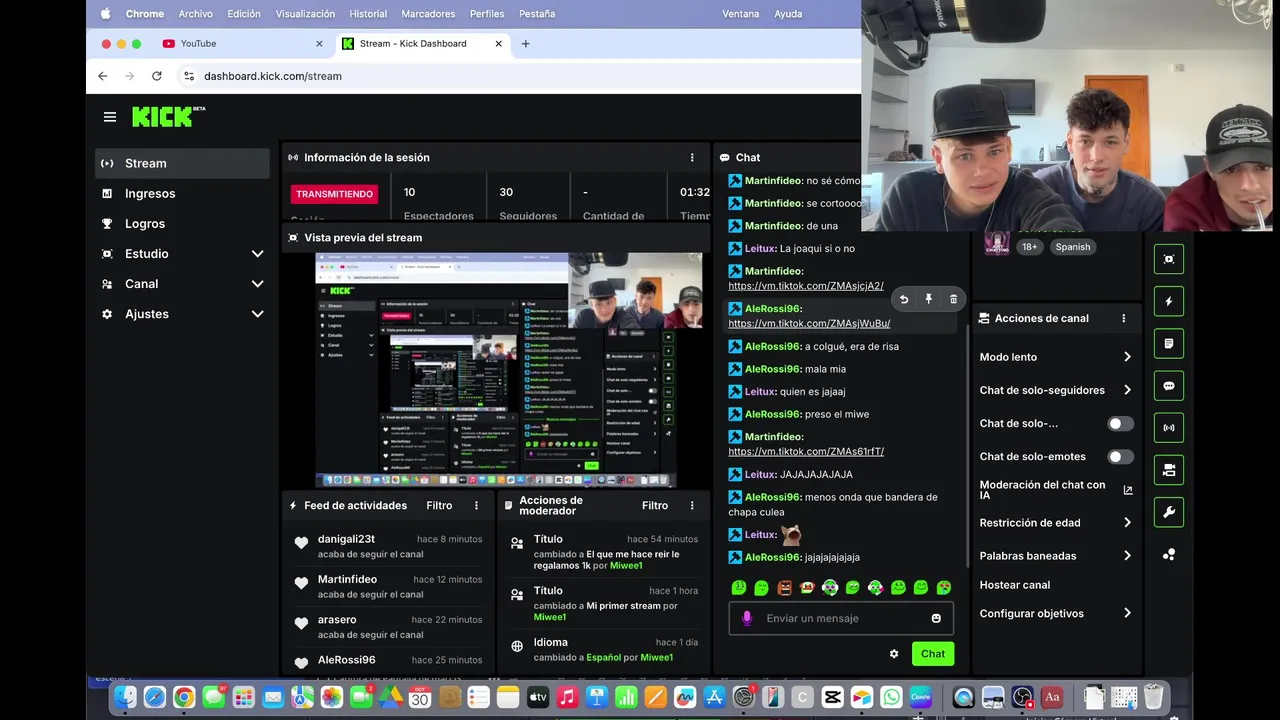Open chat settings gear beside Chat button

(x=894, y=654)
